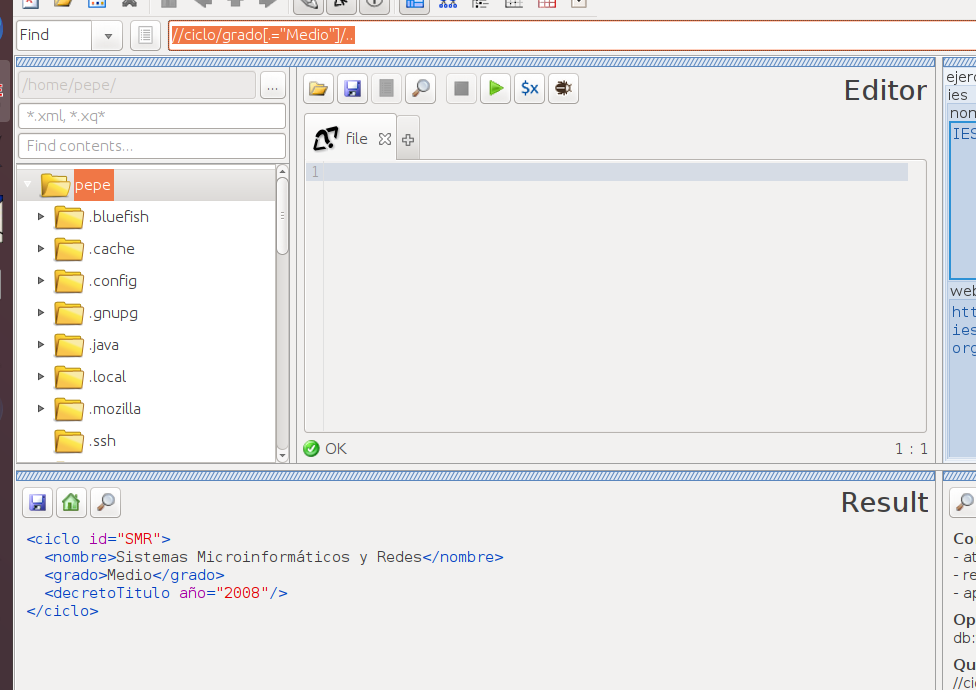Save the editor file with the floppy icon
The image size is (976, 690).
tap(352, 88)
